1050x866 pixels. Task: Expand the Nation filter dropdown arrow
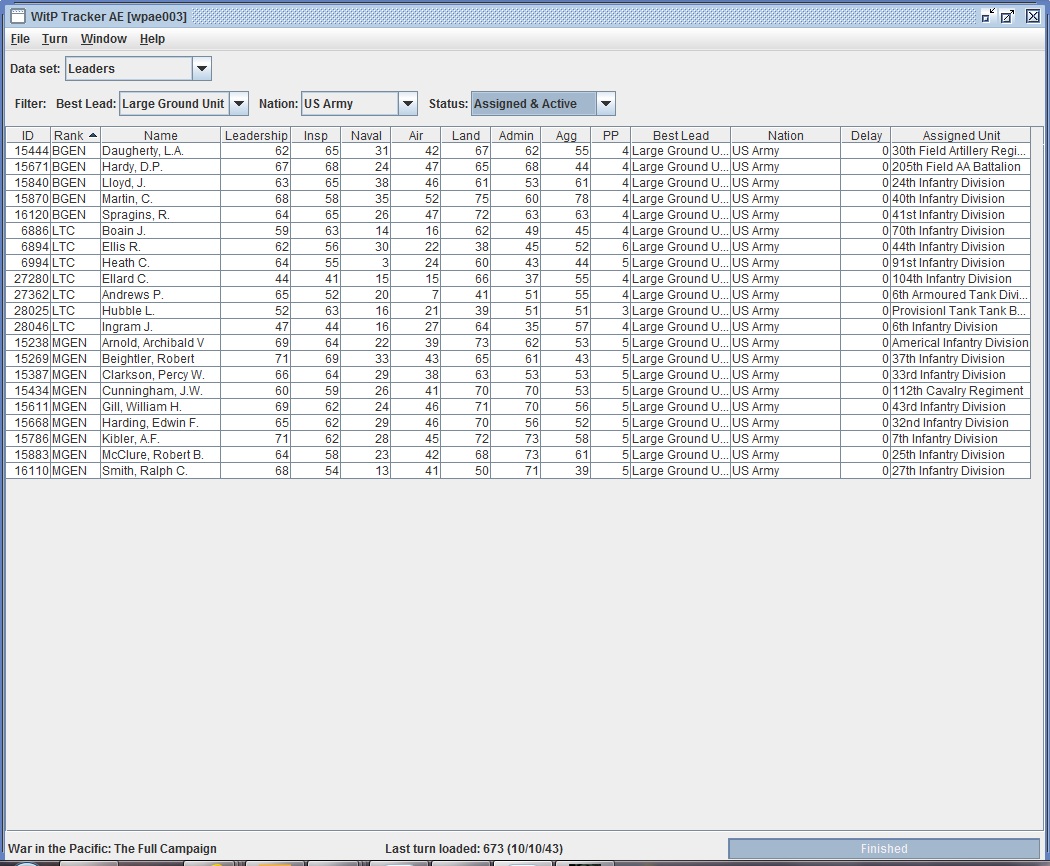point(407,104)
